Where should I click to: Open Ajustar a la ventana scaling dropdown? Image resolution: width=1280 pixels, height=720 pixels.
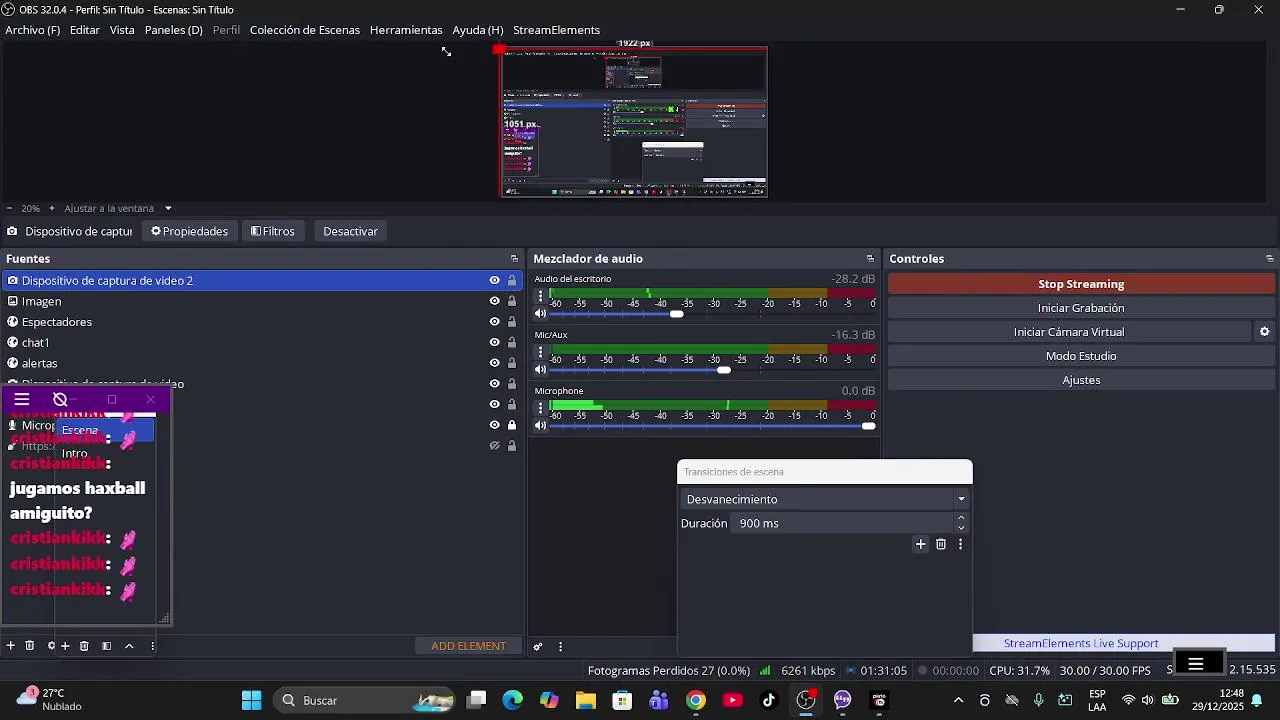pyautogui.click(x=118, y=208)
